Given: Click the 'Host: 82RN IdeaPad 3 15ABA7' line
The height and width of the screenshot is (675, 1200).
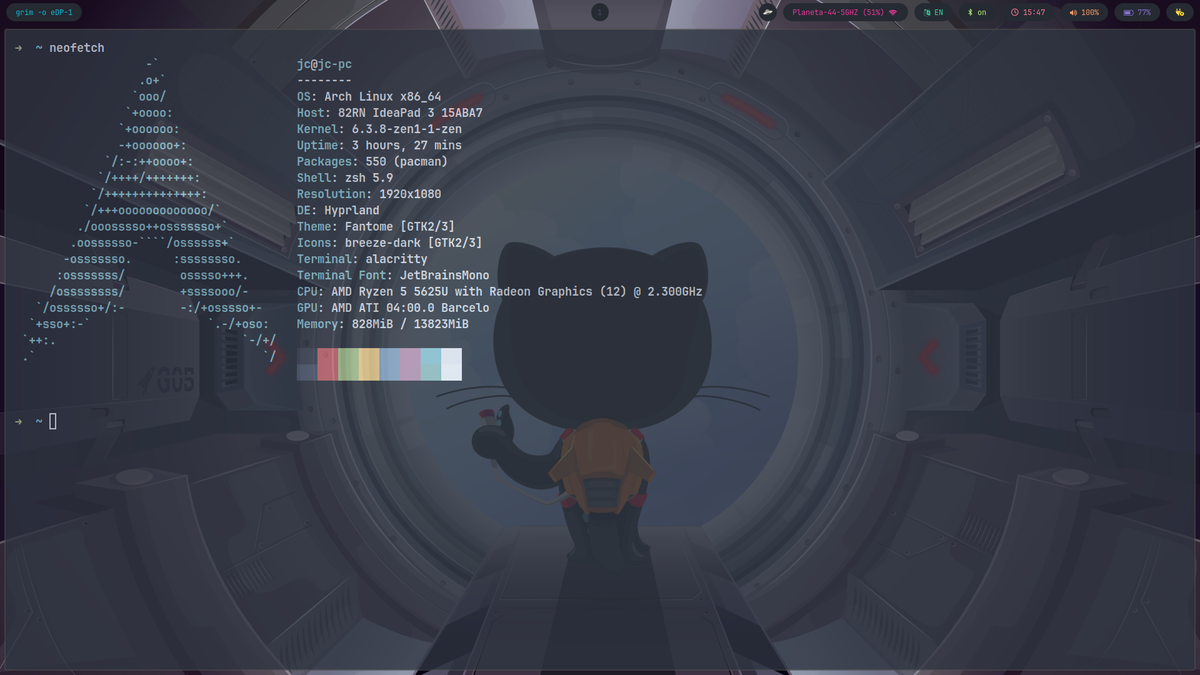Looking at the screenshot, I should (x=390, y=113).
